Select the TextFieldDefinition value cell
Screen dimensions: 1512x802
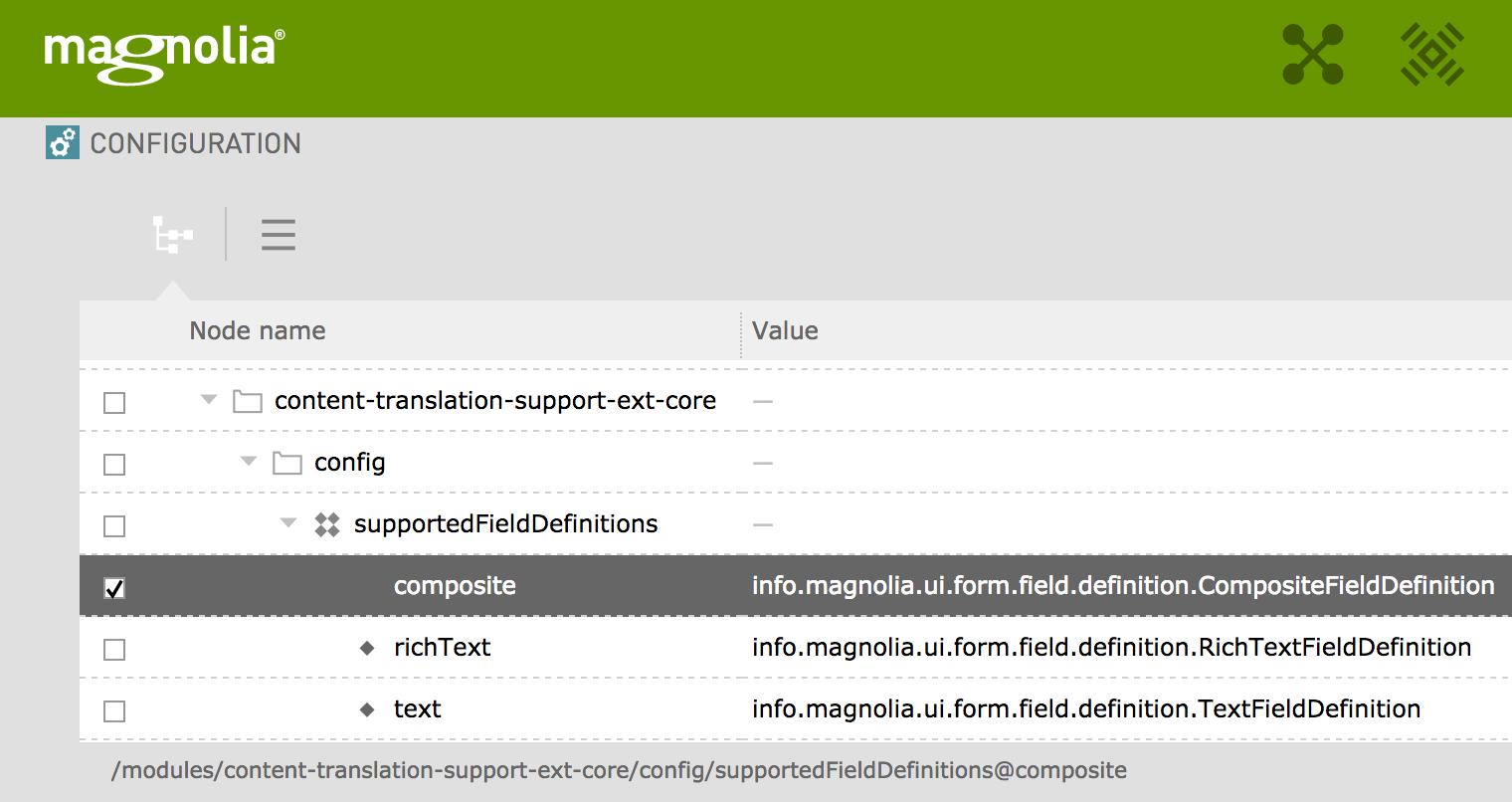coord(1085,709)
